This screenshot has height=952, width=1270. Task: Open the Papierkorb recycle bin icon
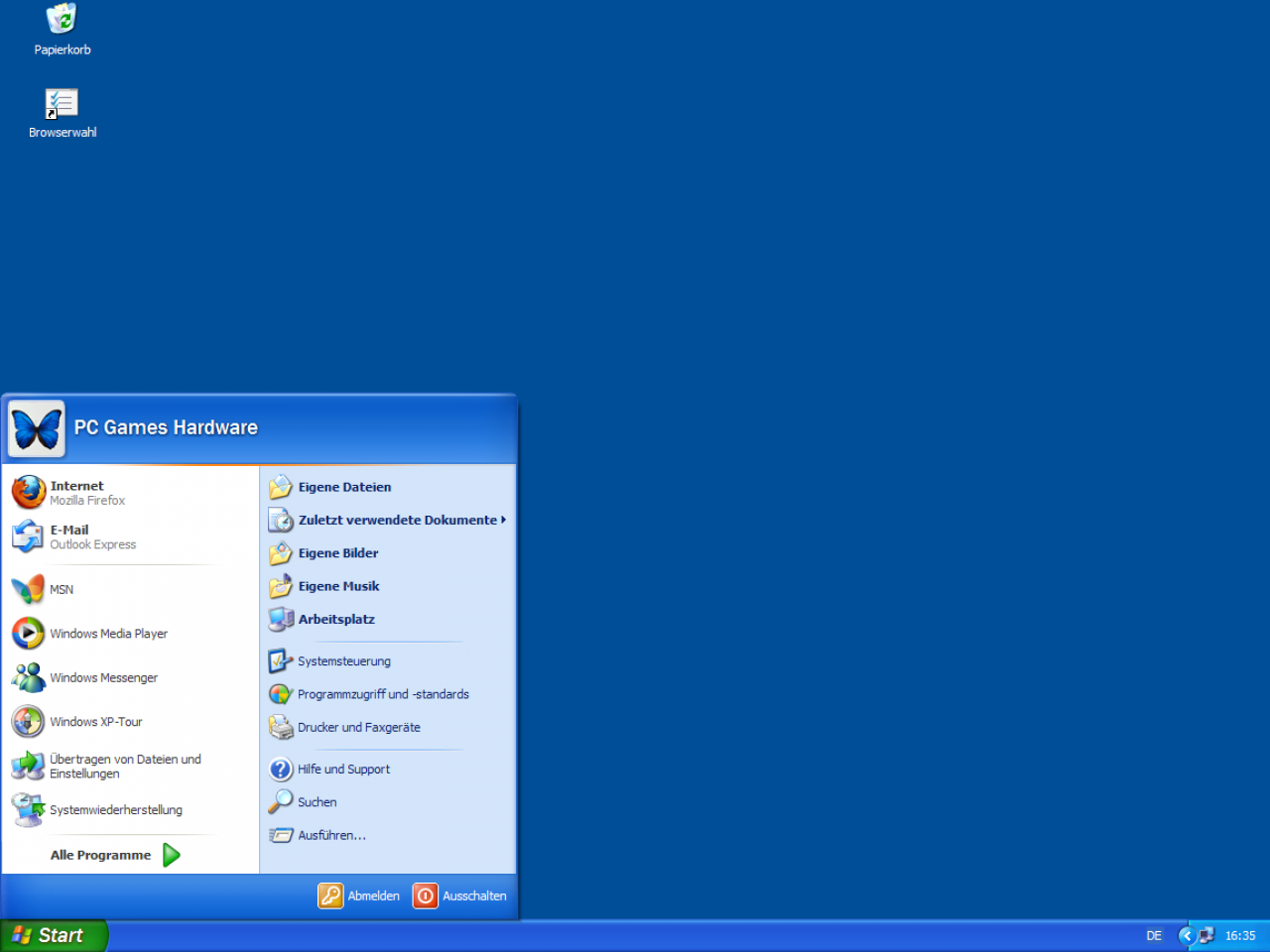pyautogui.click(x=62, y=18)
